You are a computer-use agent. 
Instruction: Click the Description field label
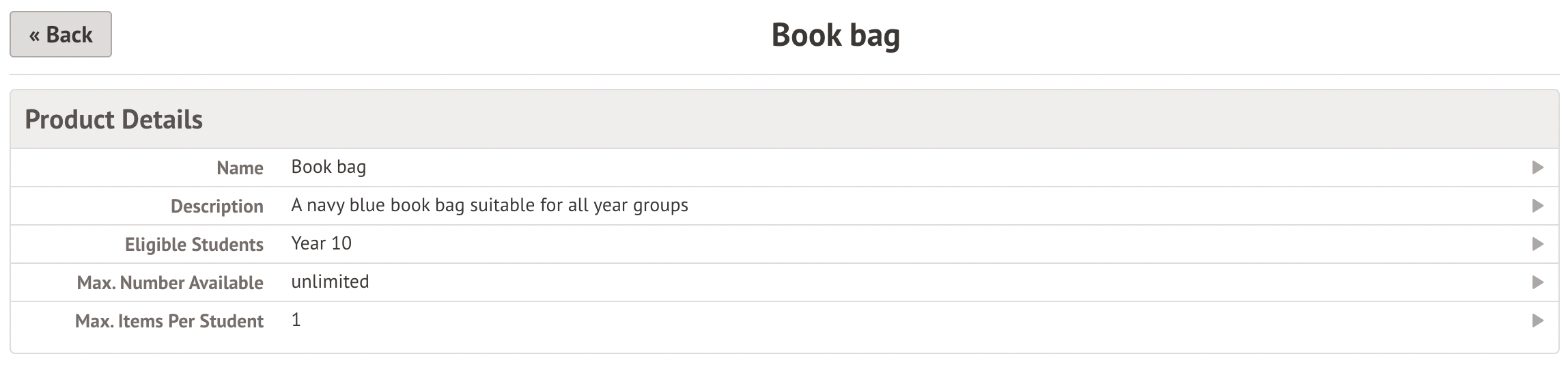click(x=216, y=206)
